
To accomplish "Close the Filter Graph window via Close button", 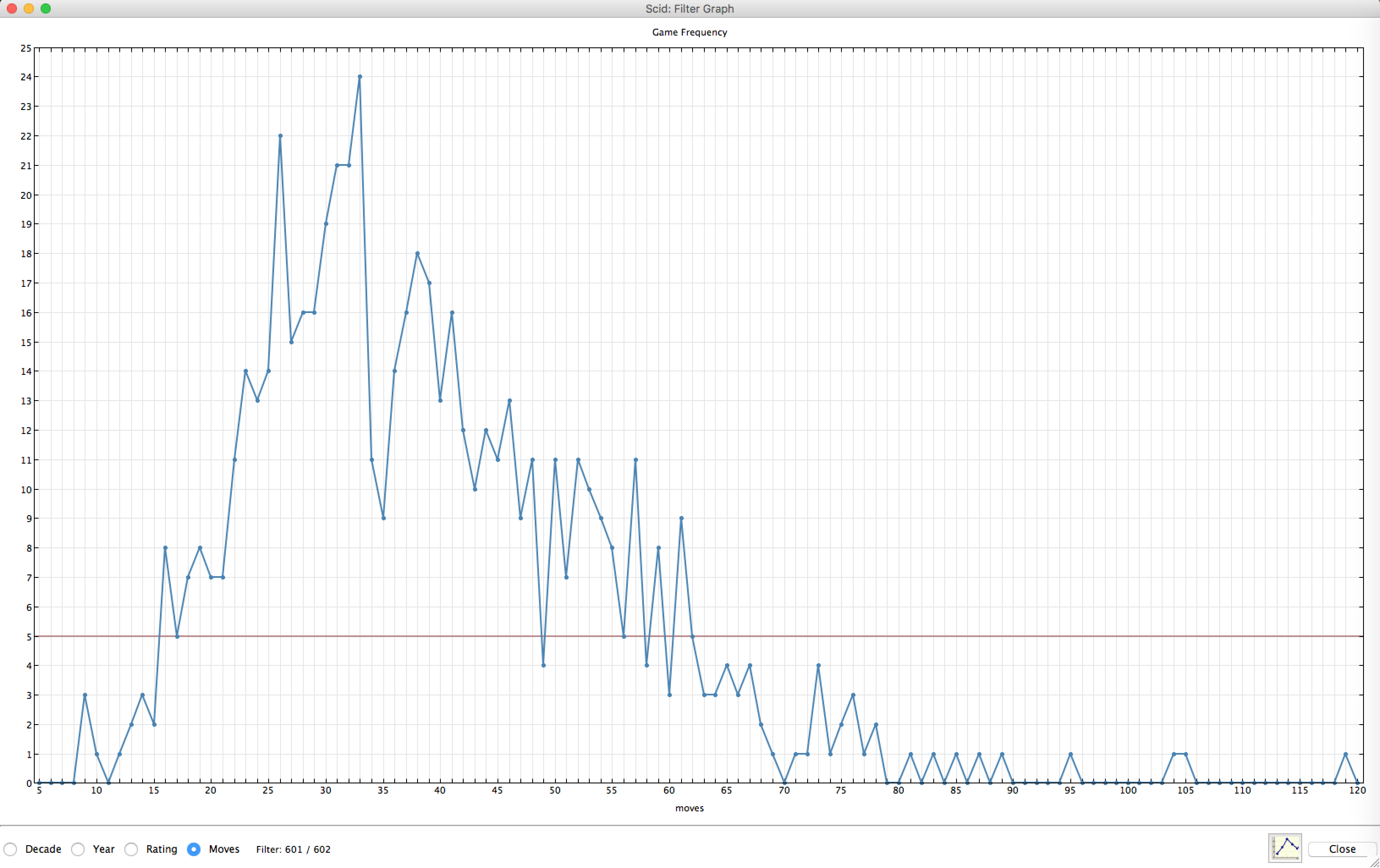I will 1342,849.
